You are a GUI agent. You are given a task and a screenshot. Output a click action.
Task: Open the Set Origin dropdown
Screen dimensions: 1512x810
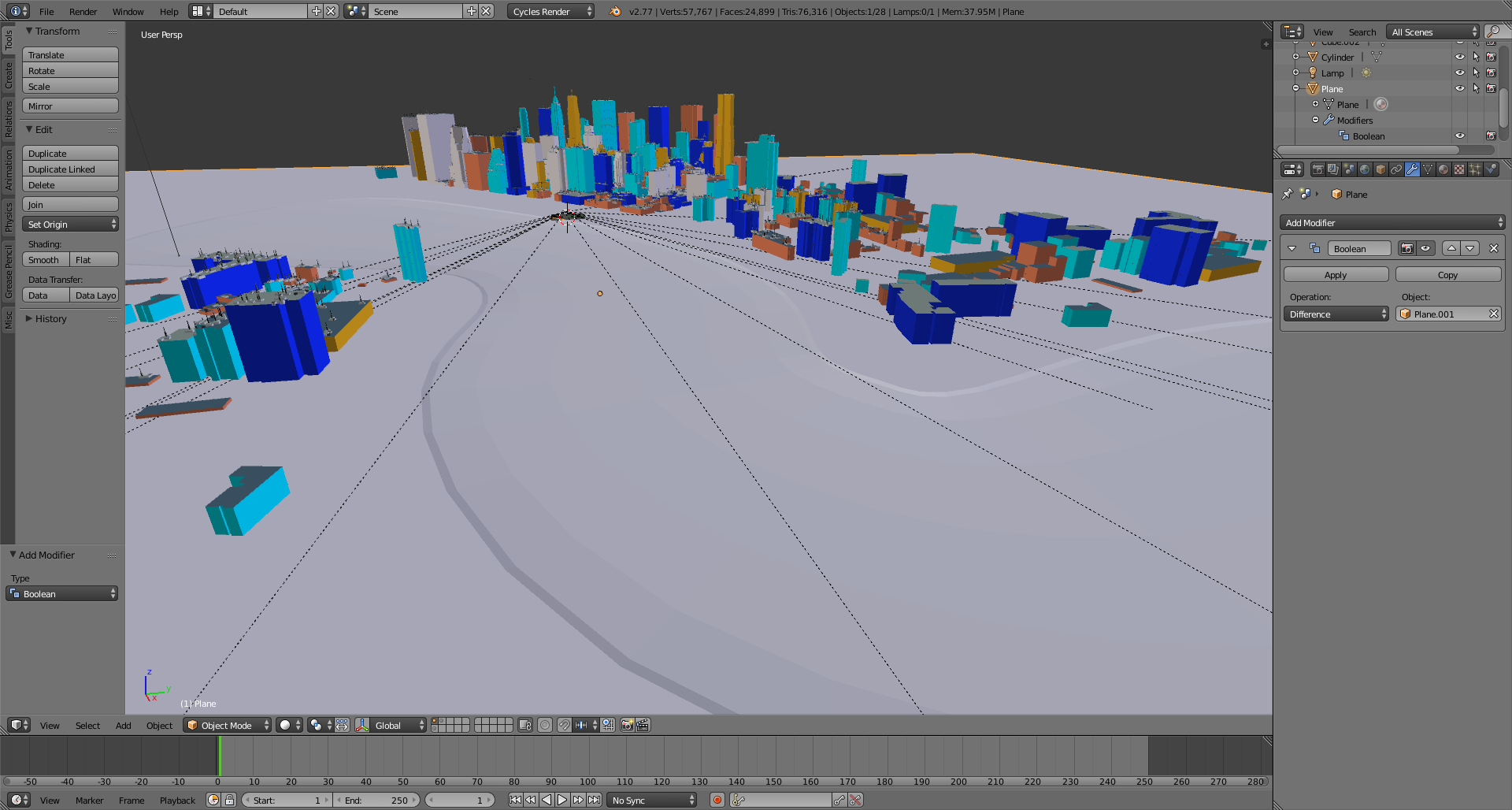70,224
